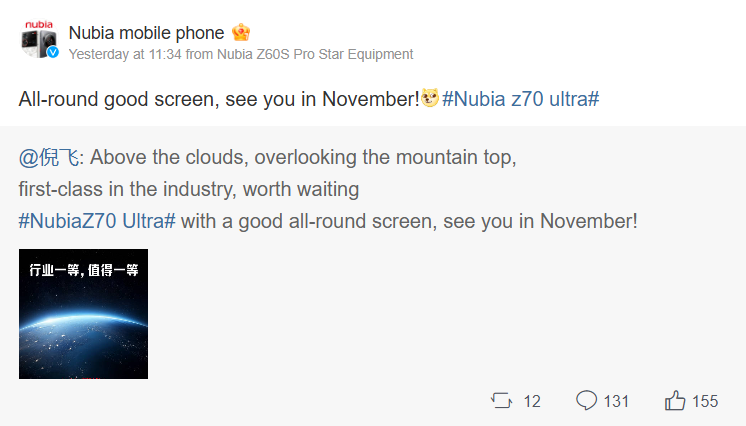Screen dimensions: 746x426
Task: Click the Chinese caption on the thumbnail
Action: 83,270
